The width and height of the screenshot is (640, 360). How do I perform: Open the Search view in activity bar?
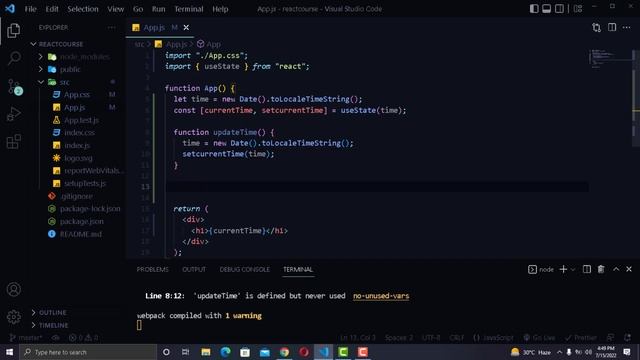click(x=14, y=58)
